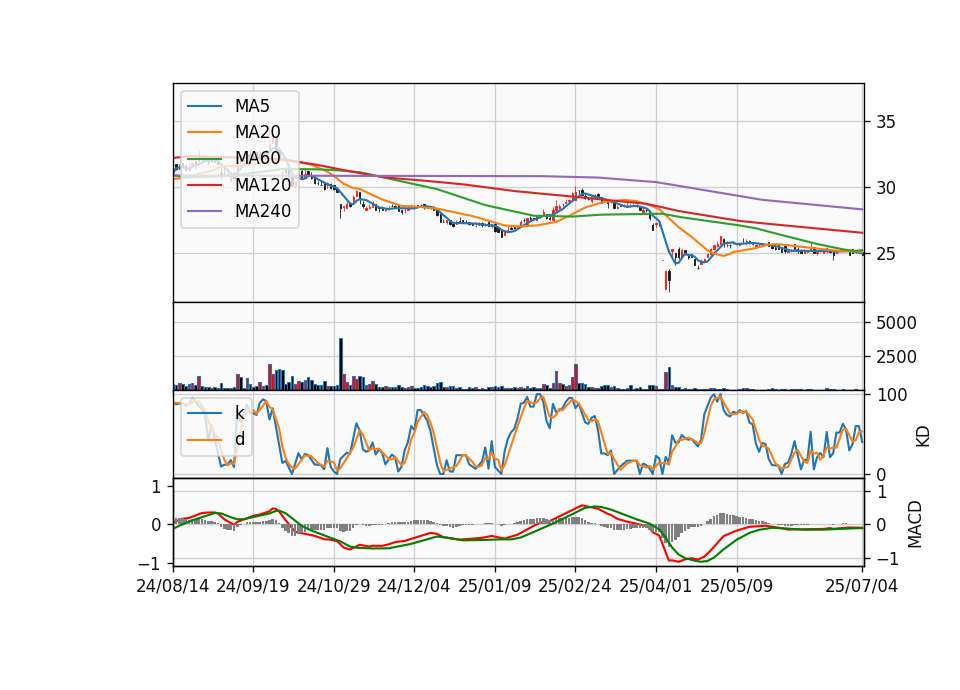Click the 25/05/09 date axis label
The image size is (960, 690).
point(737,586)
